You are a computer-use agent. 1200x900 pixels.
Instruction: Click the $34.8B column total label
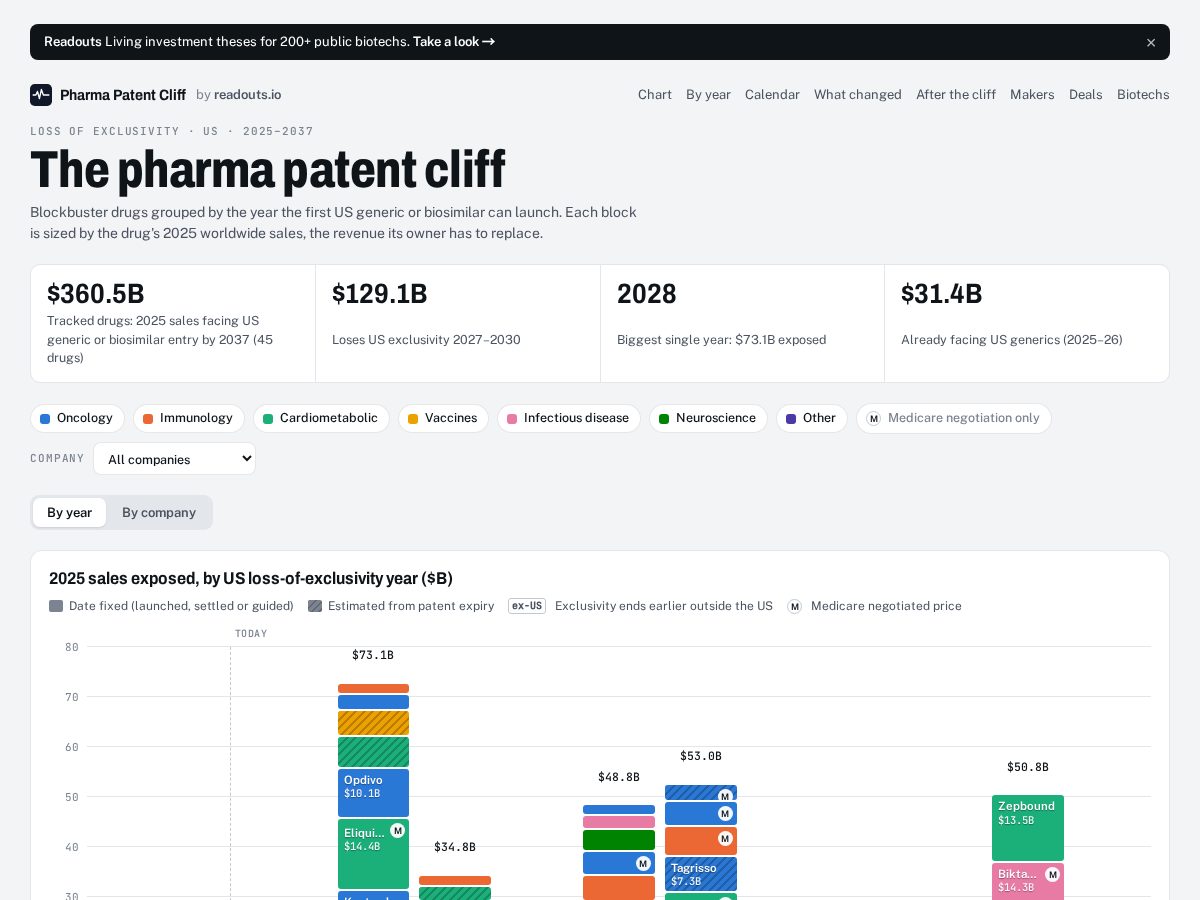[455, 847]
